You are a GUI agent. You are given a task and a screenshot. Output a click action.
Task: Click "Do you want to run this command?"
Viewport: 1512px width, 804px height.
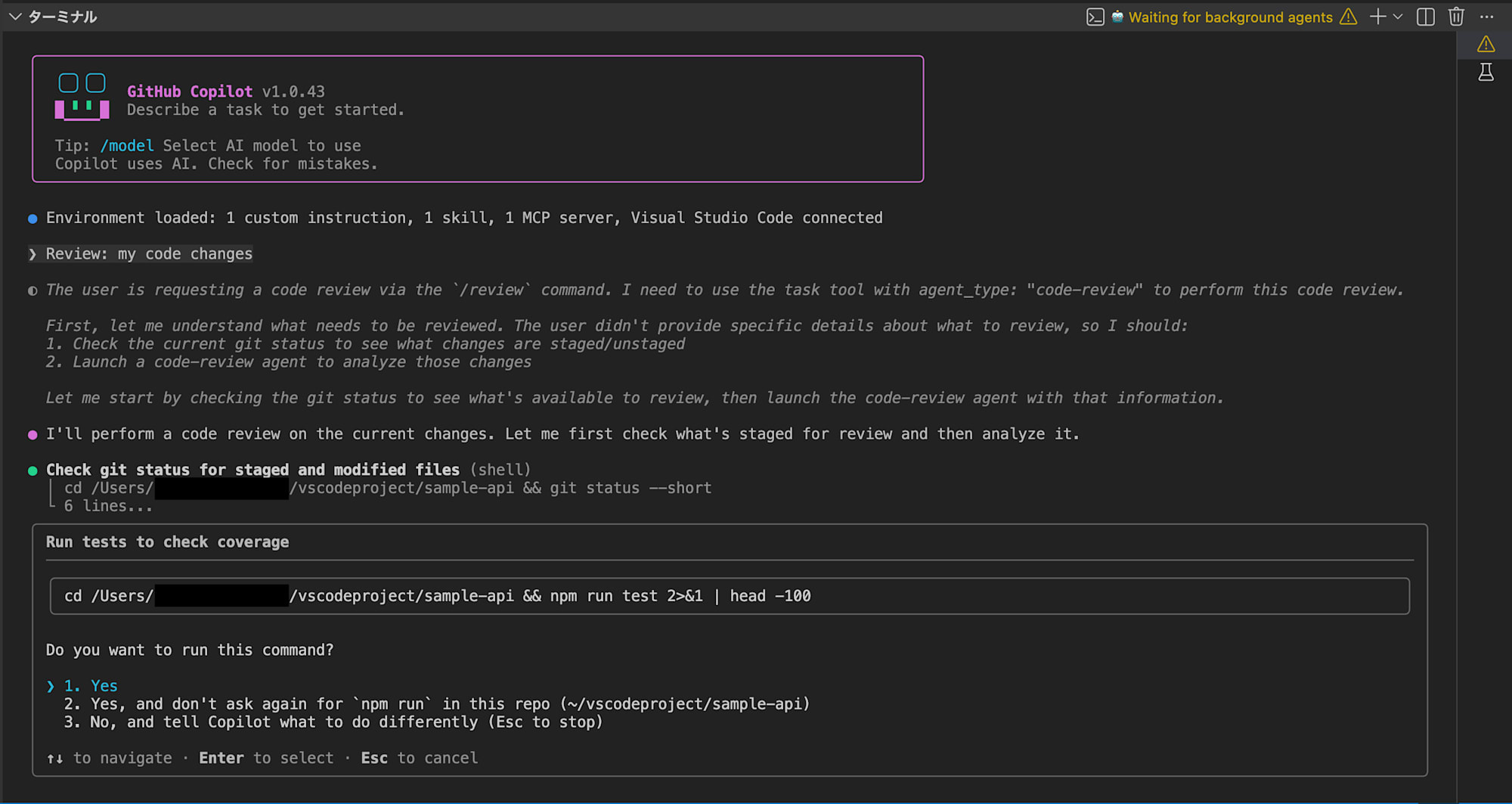[x=189, y=650]
